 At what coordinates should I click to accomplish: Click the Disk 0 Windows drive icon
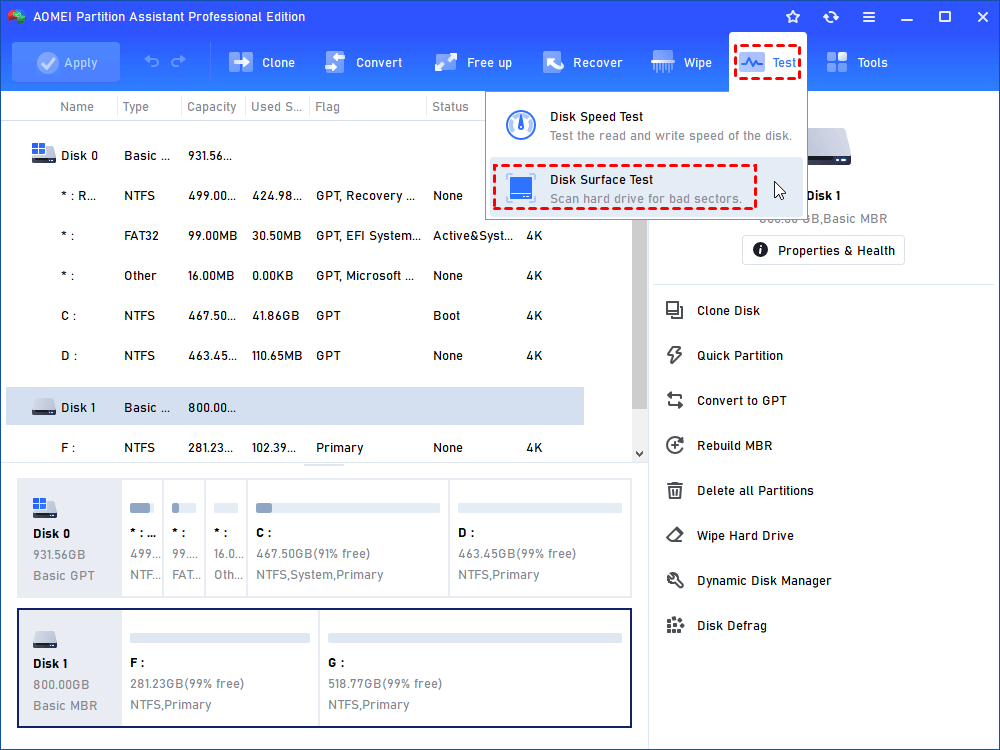tap(43, 153)
